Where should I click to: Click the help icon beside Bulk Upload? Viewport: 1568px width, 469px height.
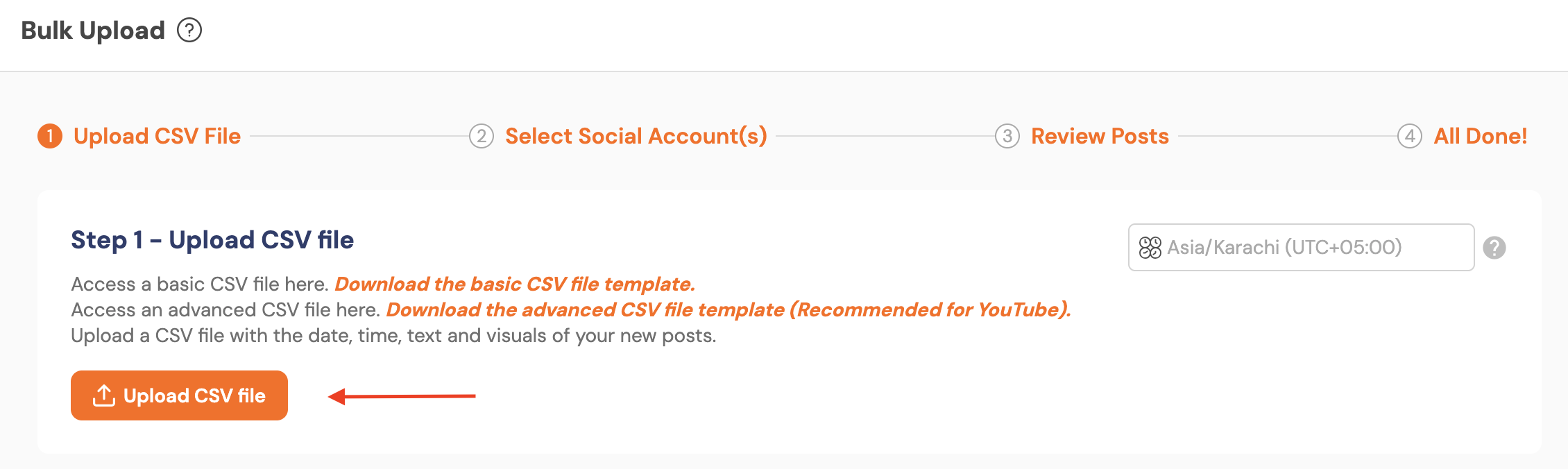coord(189,31)
